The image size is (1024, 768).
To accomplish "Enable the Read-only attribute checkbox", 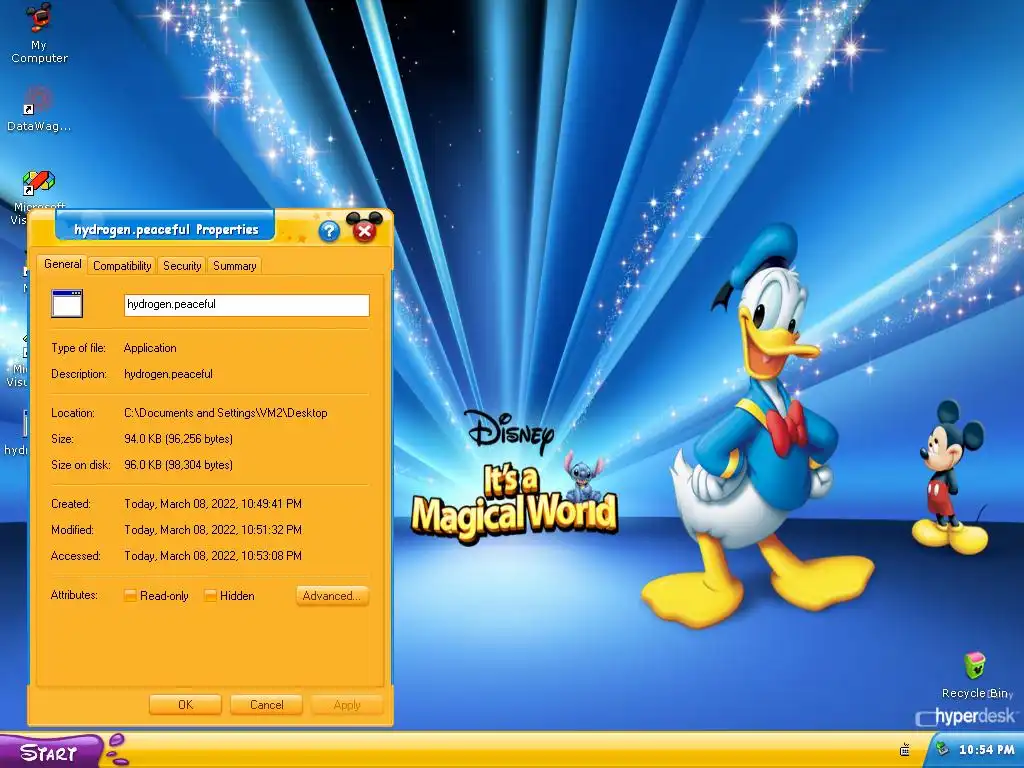I will (x=130, y=596).
